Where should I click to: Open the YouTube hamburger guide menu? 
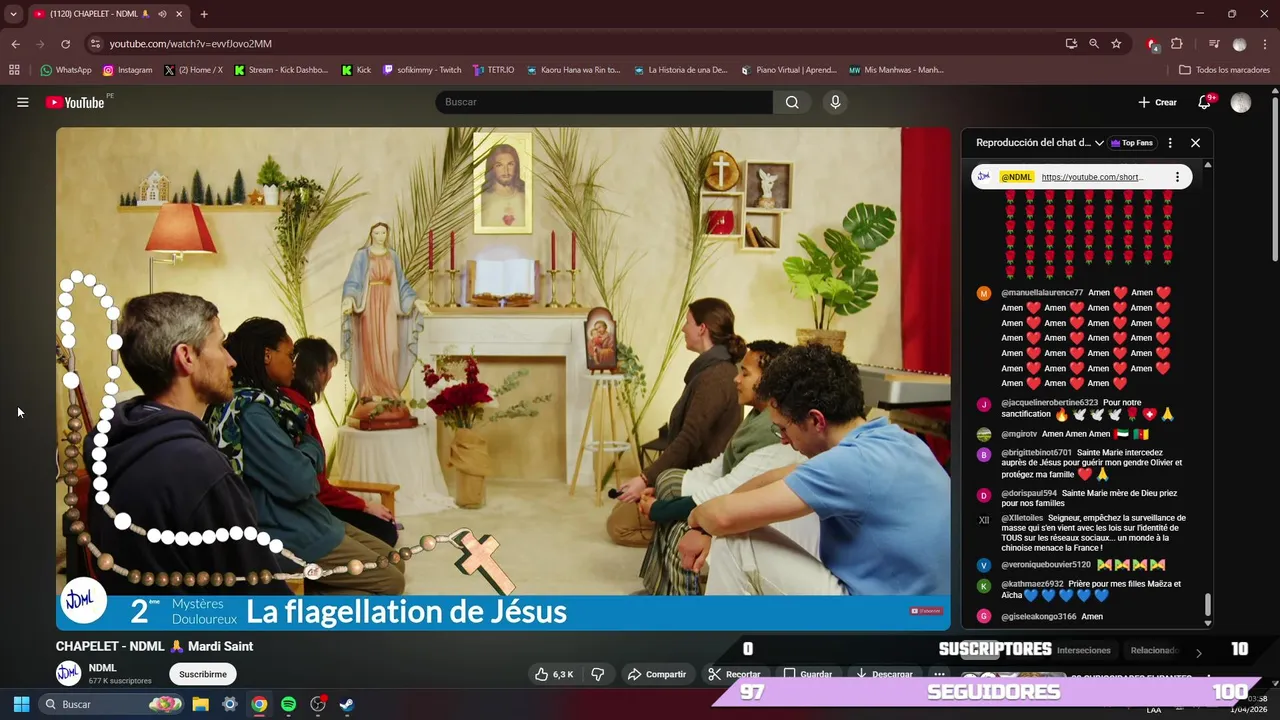pyautogui.click(x=22, y=102)
